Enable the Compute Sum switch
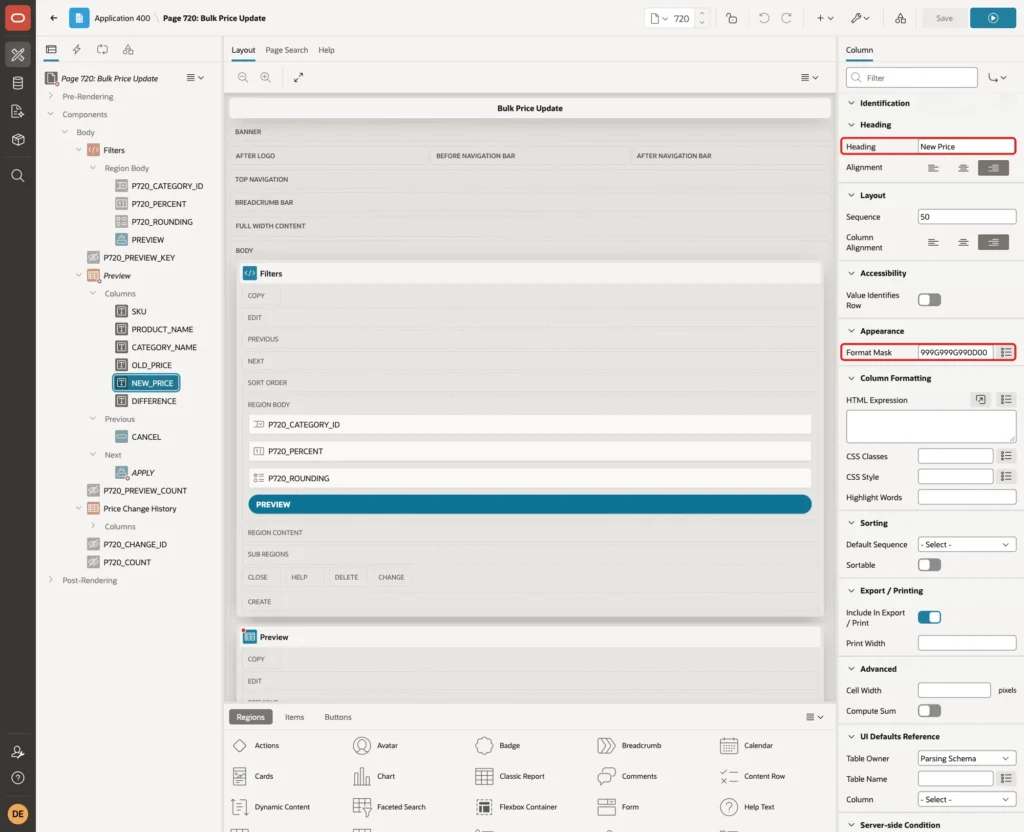 click(929, 711)
